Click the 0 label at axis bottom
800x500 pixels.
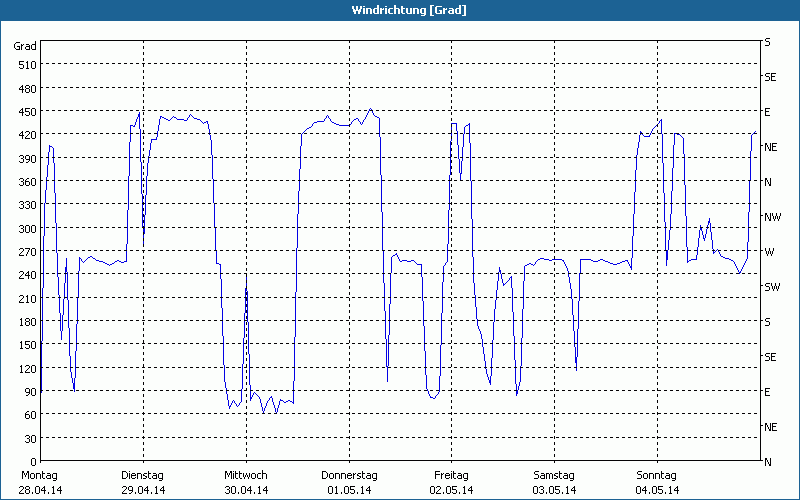coord(32,462)
